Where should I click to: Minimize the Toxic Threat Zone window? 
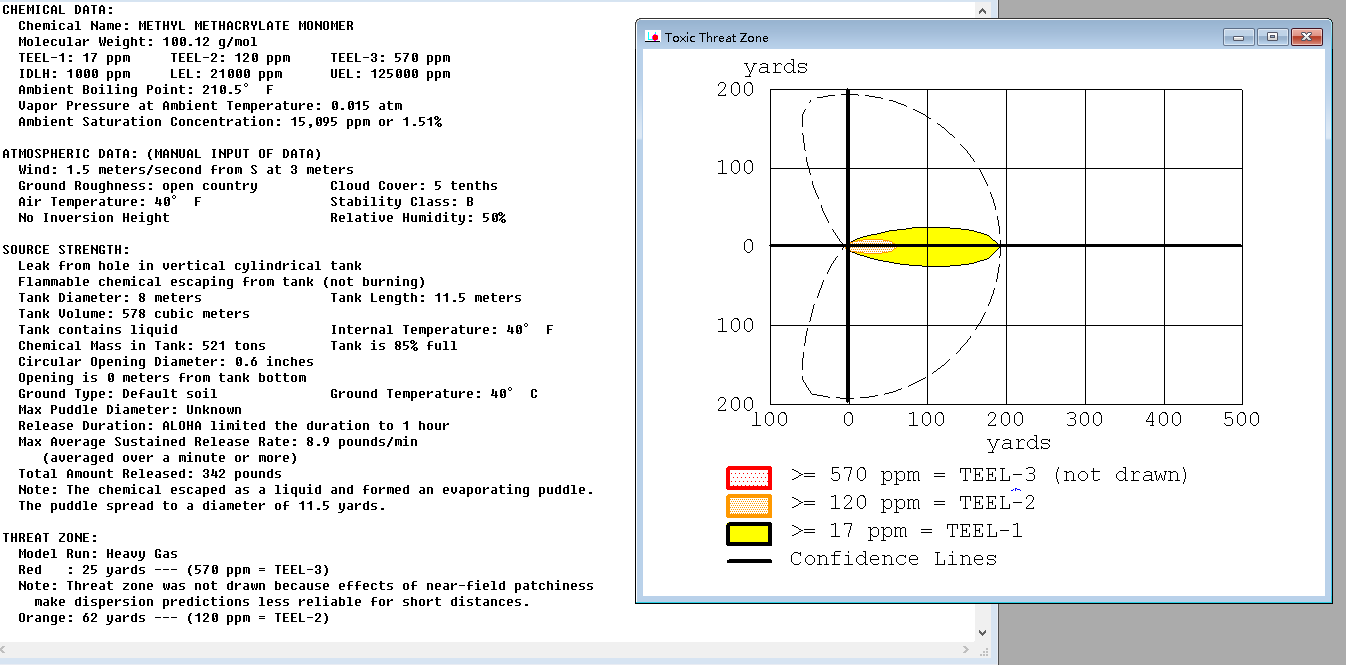pyautogui.click(x=1239, y=37)
